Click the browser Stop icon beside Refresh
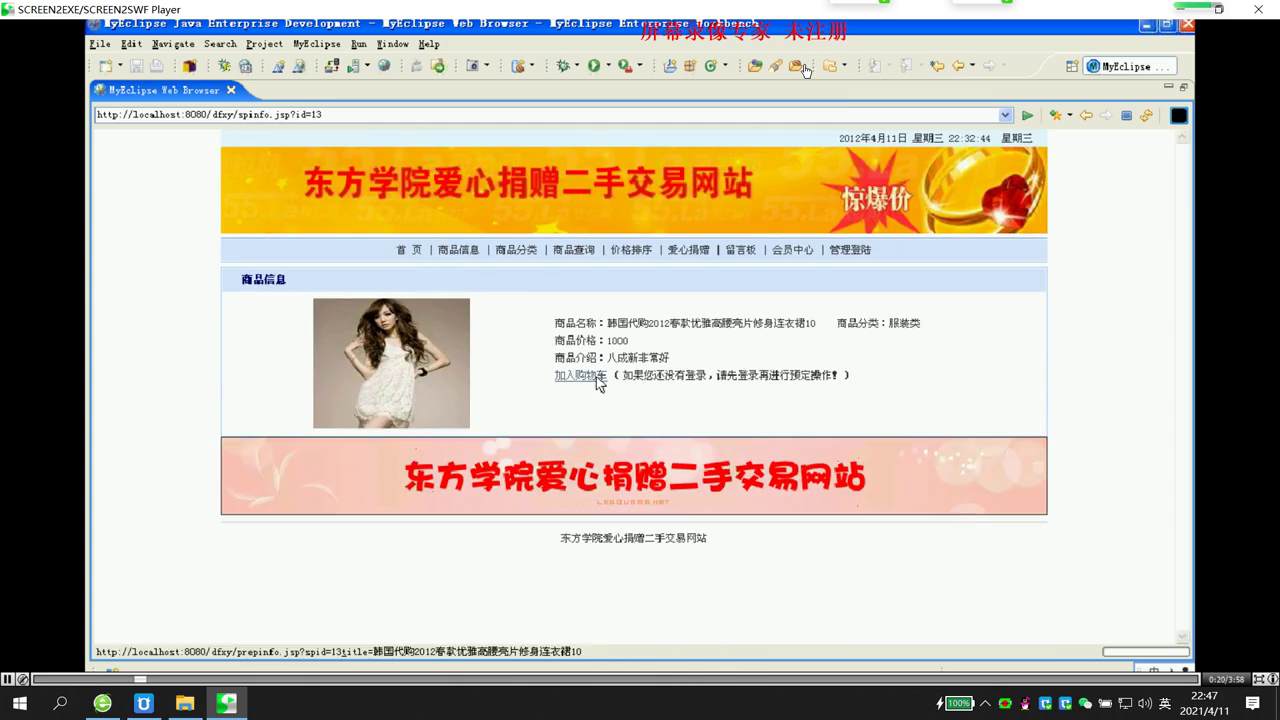 coord(1126,116)
